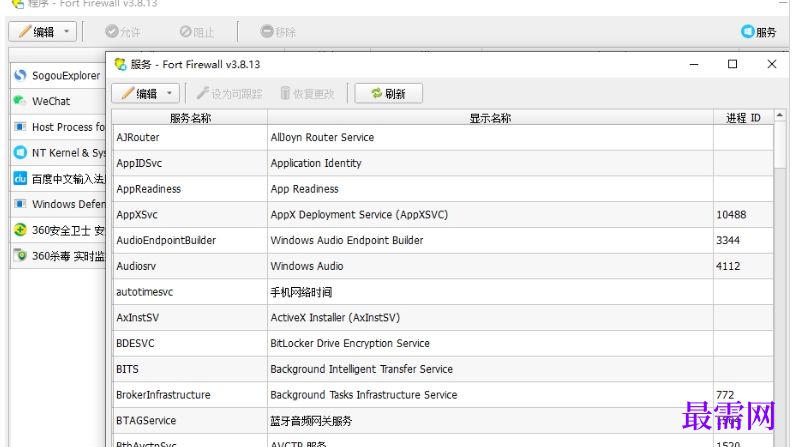Screen dimensions: 794x447
Task: Click the scrollbar up arrow in services list
Action: pos(780,116)
